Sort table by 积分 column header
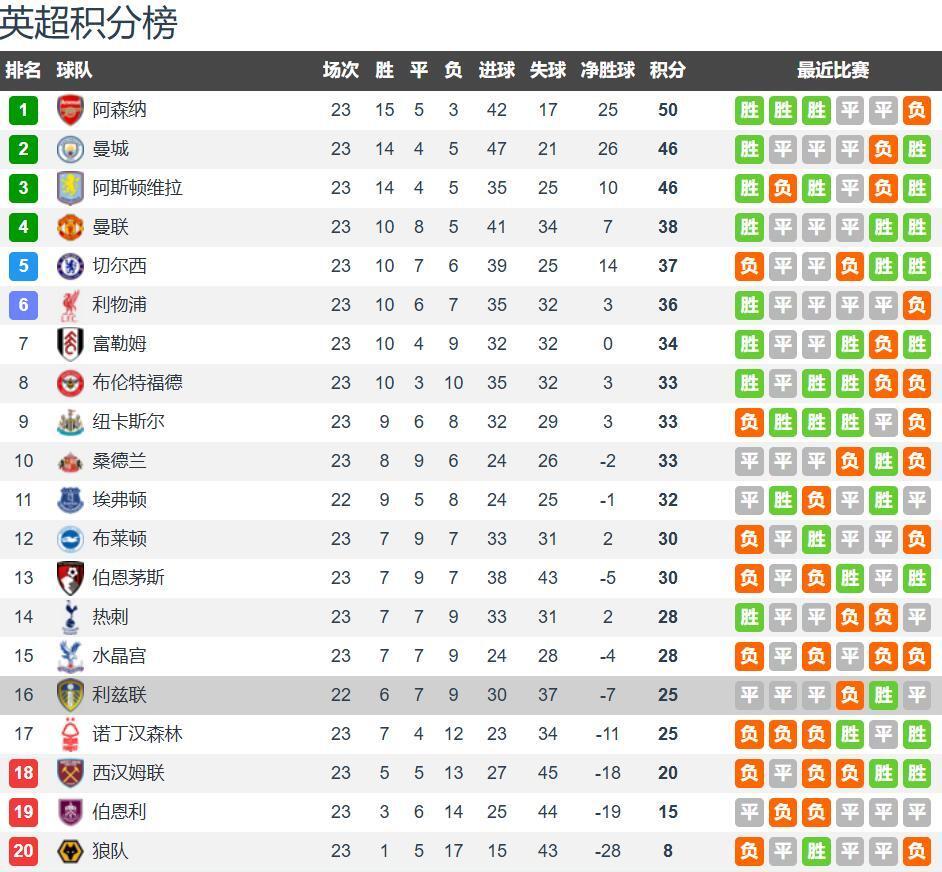Screen dimensions: 942x872 [668, 70]
